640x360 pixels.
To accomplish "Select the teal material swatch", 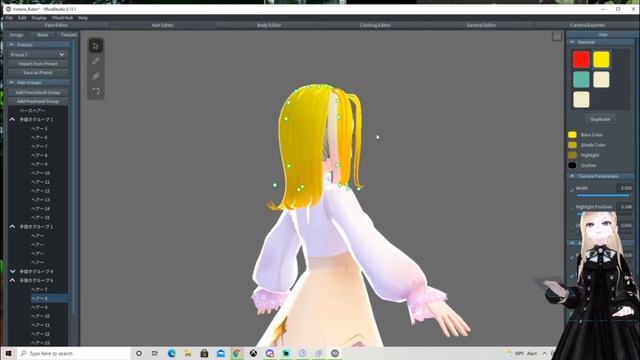I will coord(581,80).
